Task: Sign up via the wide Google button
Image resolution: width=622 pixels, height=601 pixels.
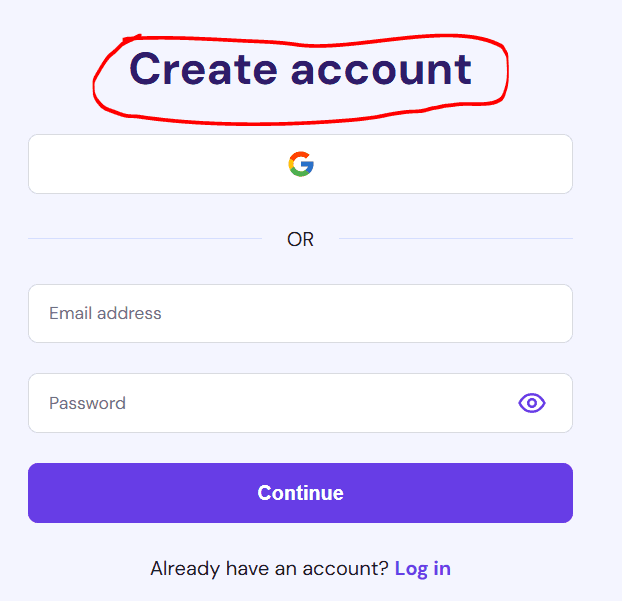Action: [x=300, y=164]
